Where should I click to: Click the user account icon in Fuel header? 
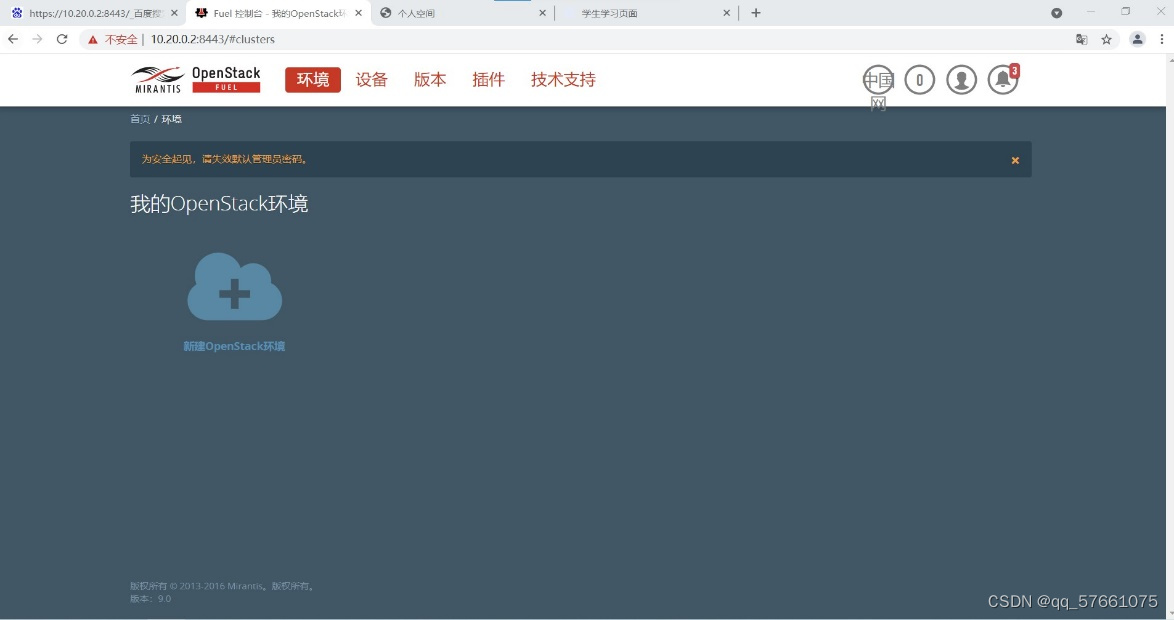click(961, 79)
